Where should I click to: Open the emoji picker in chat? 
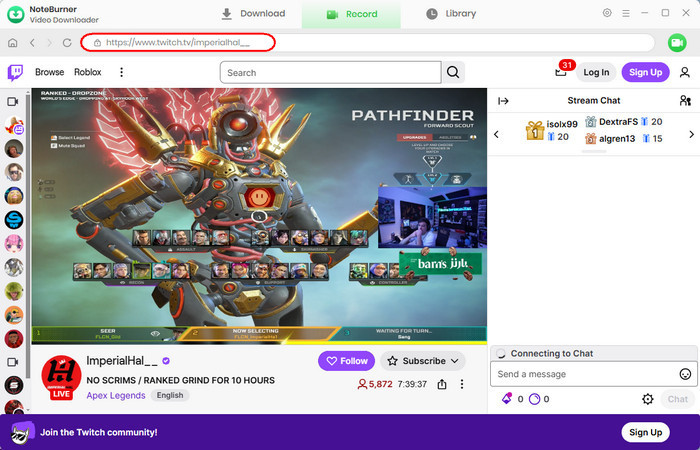point(685,374)
